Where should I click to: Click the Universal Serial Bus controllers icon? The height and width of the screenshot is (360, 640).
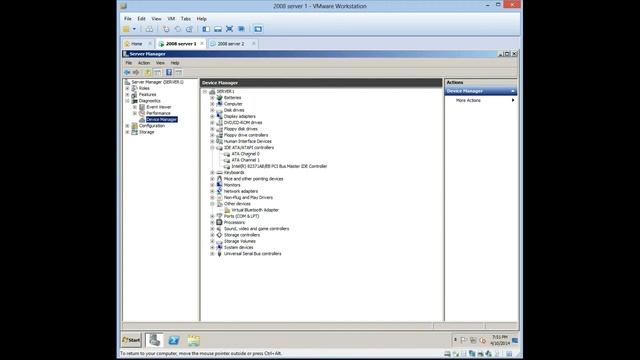click(x=219, y=253)
